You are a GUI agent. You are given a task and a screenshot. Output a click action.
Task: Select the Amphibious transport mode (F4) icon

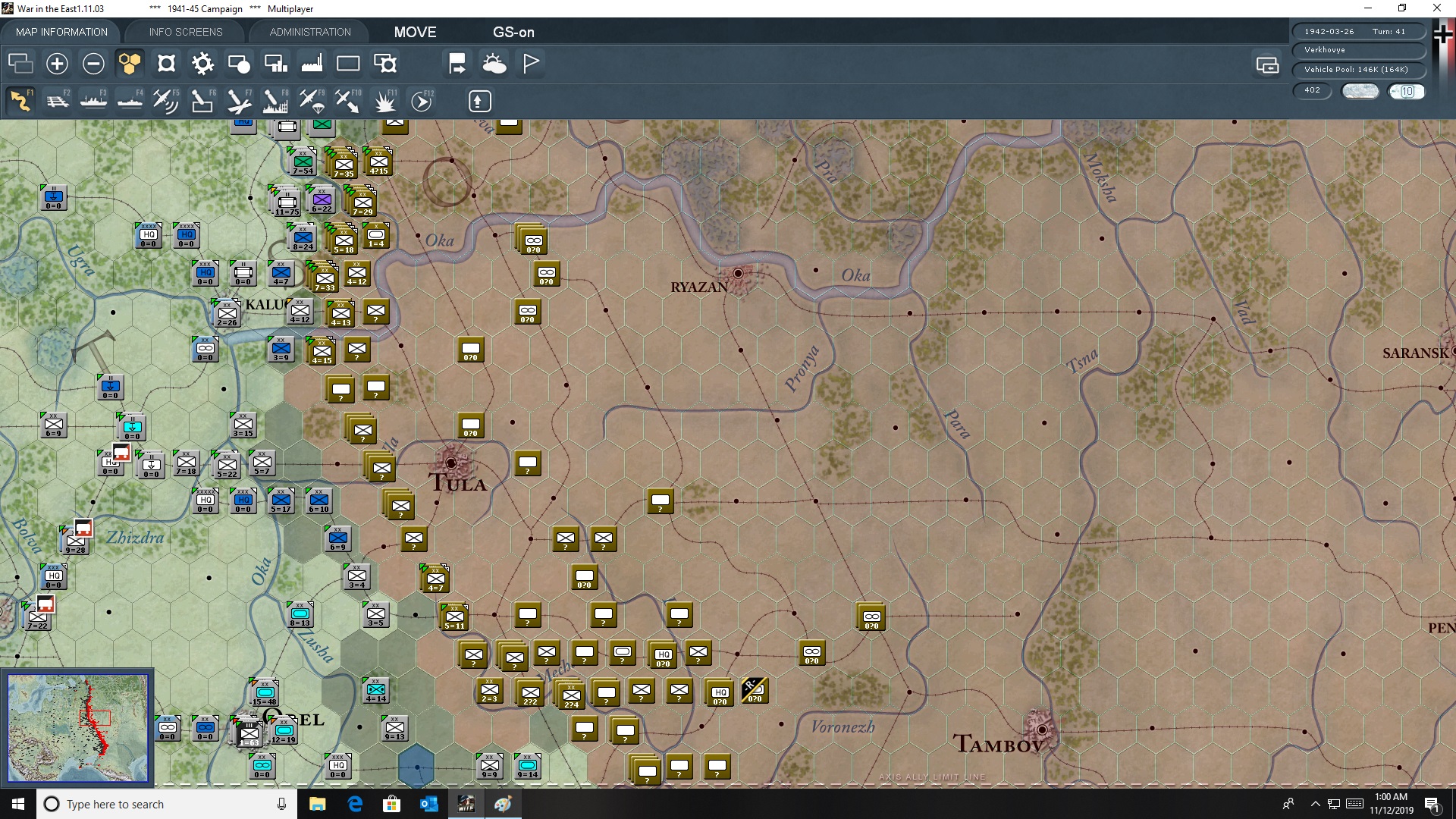[130, 101]
